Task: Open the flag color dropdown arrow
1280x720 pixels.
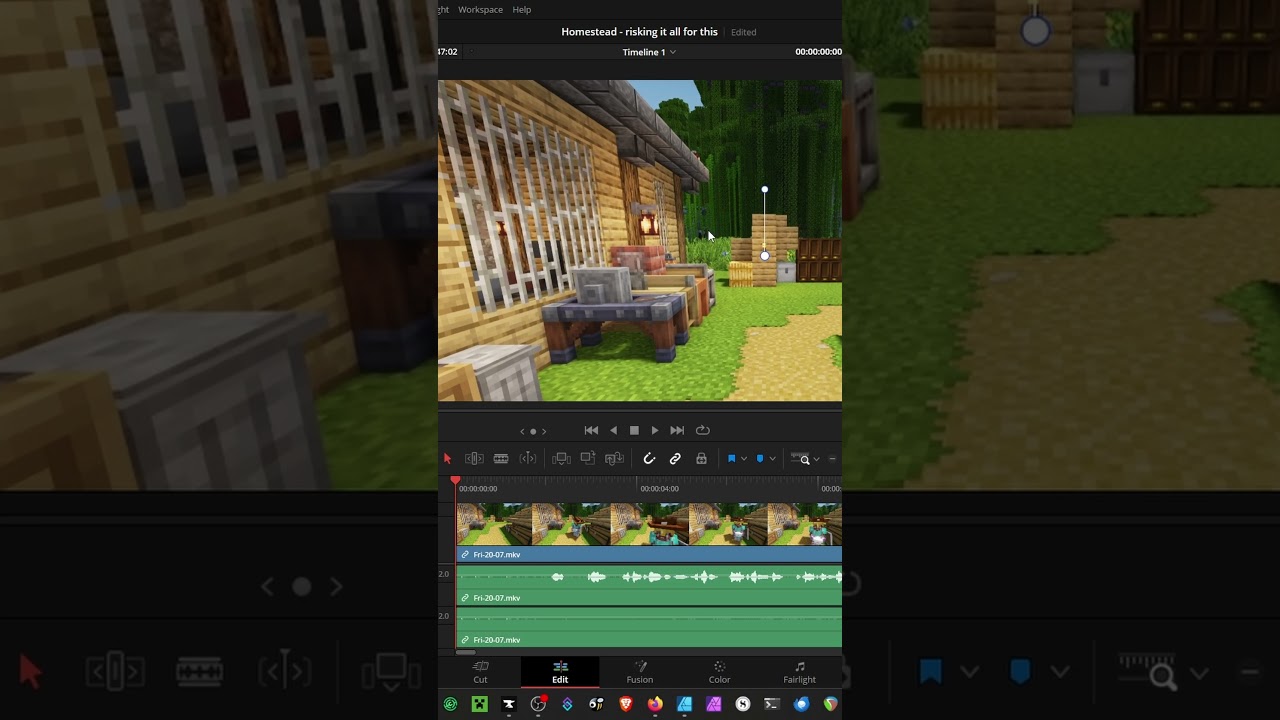Action: click(x=743, y=459)
